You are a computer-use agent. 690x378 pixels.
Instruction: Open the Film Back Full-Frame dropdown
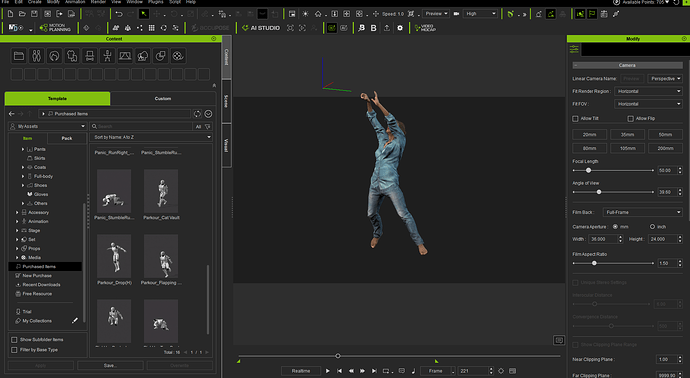tap(642, 212)
